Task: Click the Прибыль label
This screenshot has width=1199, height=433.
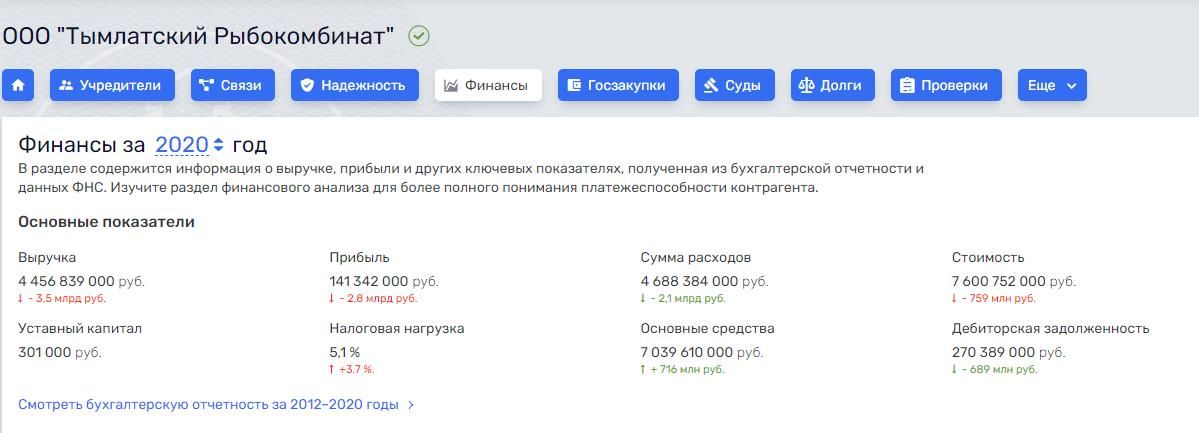Action: [359, 258]
